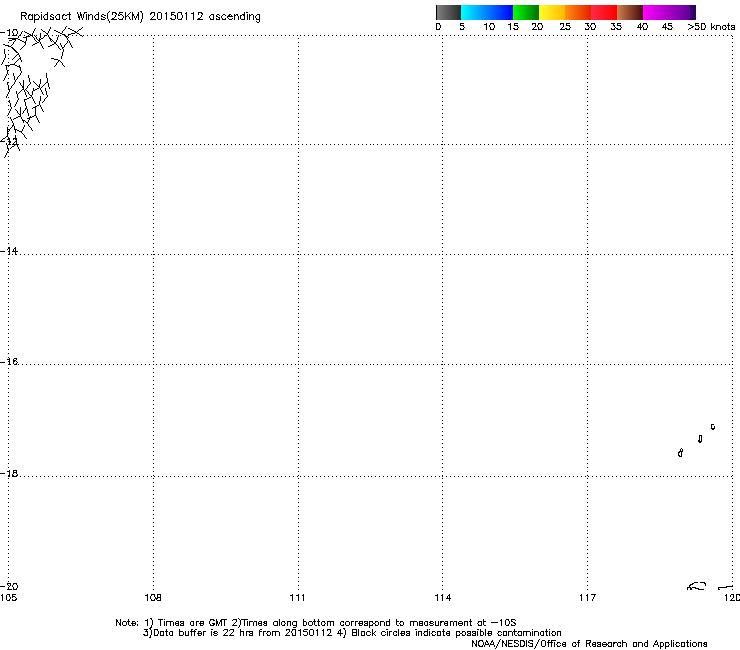Click the longitude label '108'

153,598
